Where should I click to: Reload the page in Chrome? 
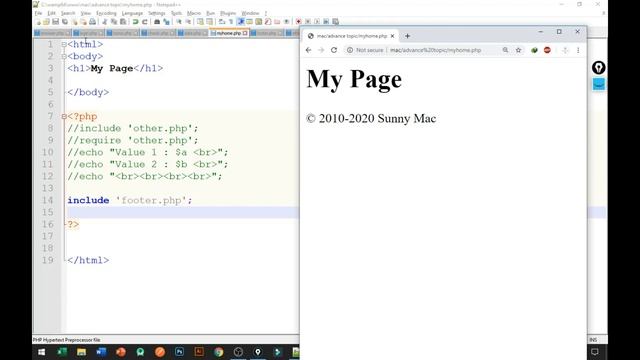click(334, 50)
